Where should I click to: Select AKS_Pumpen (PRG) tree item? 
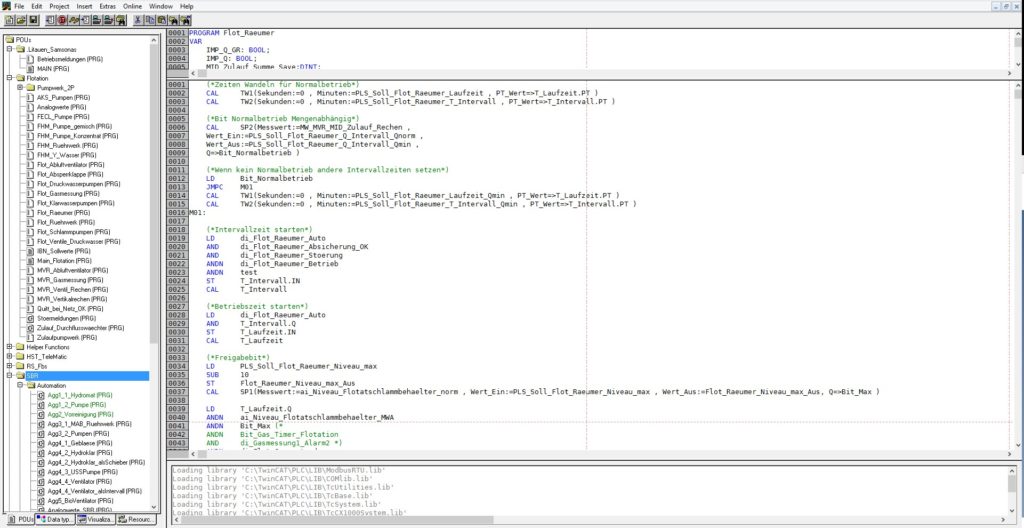(x=63, y=97)
